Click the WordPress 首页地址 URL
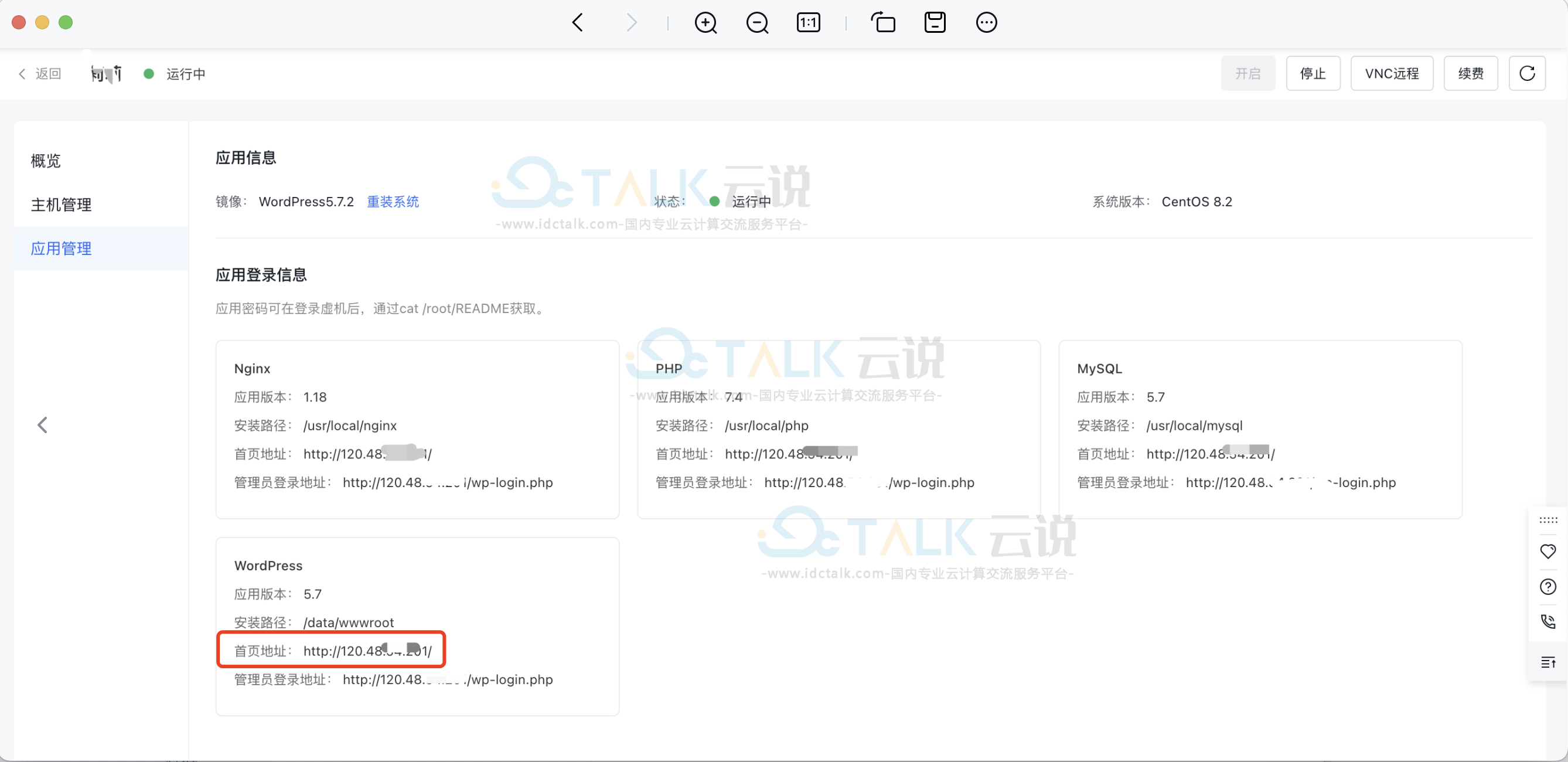This screenshot has width=1568, height=762. 367,651
